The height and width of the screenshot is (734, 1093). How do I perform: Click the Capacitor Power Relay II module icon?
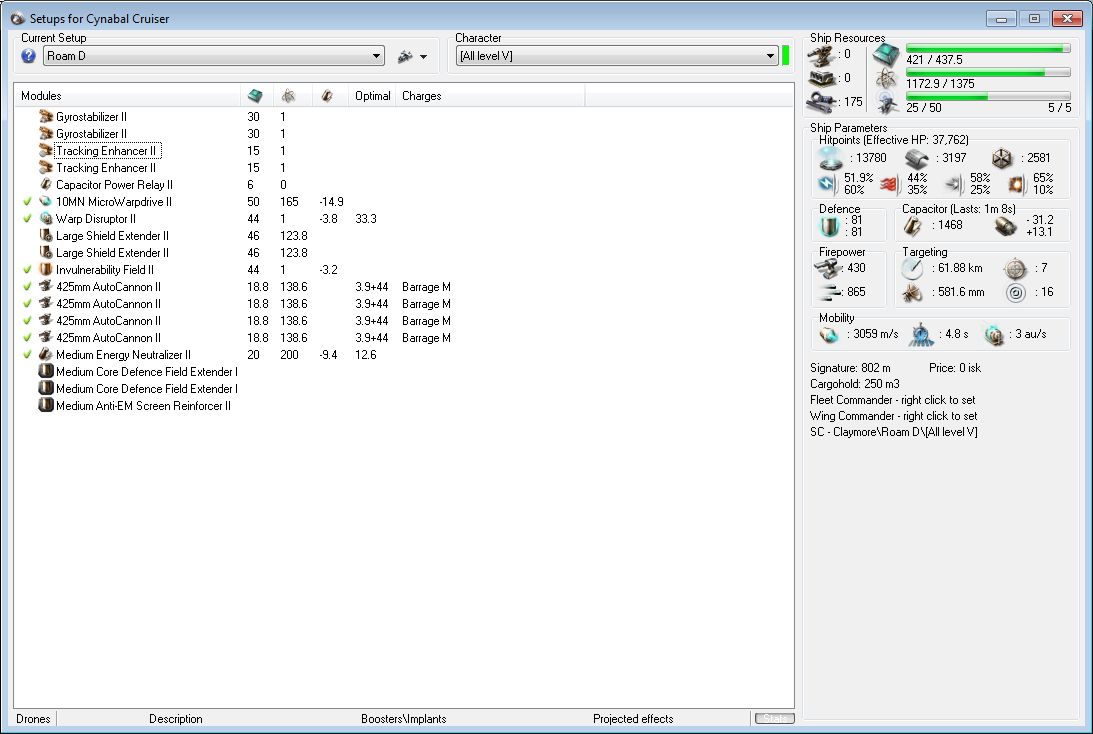click(x=46, y=185)
